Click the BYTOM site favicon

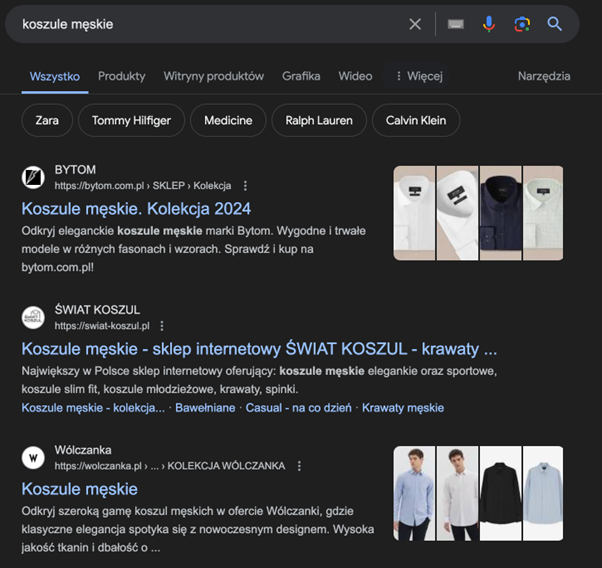pos(33,177)
